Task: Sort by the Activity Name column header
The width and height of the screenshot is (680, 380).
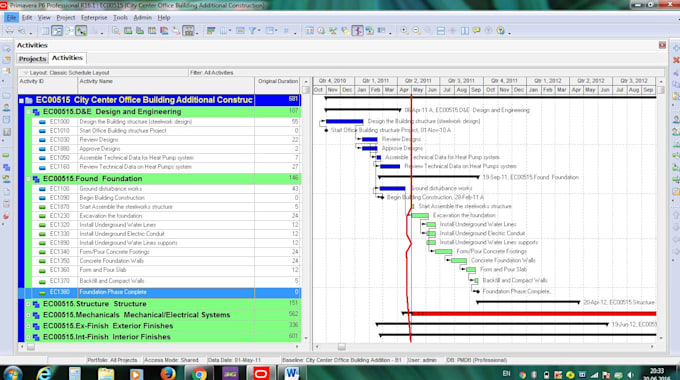Action: click(x=166, y=85)
